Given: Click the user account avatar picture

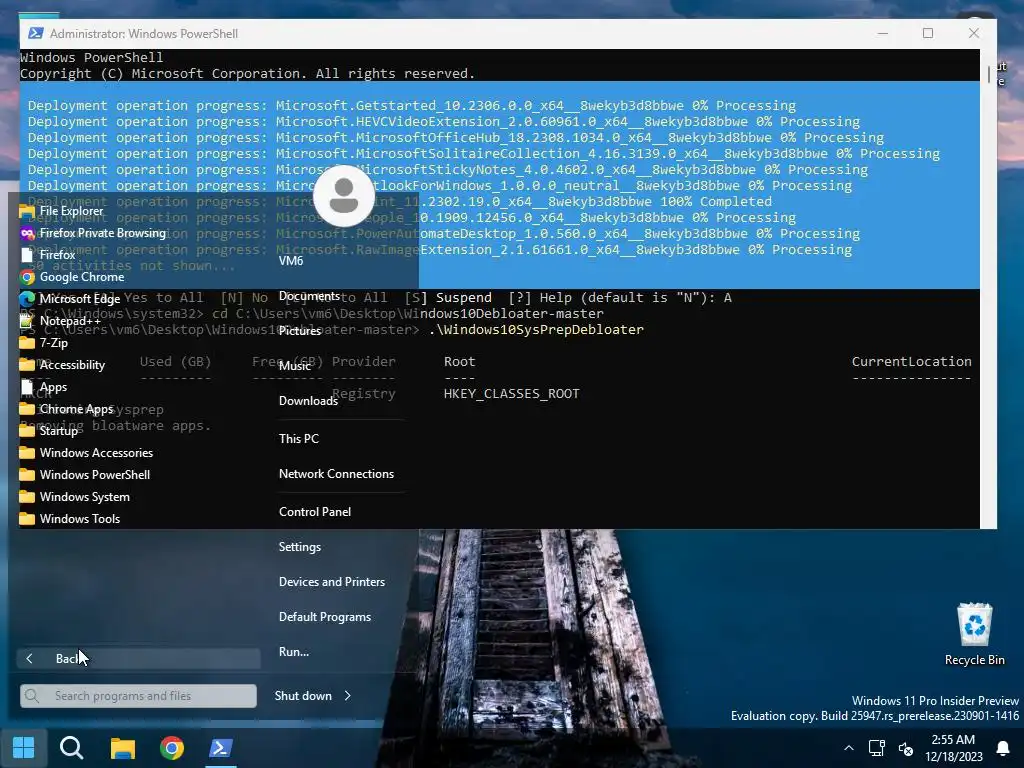Looking at the screenshot, I should [344, 196].
